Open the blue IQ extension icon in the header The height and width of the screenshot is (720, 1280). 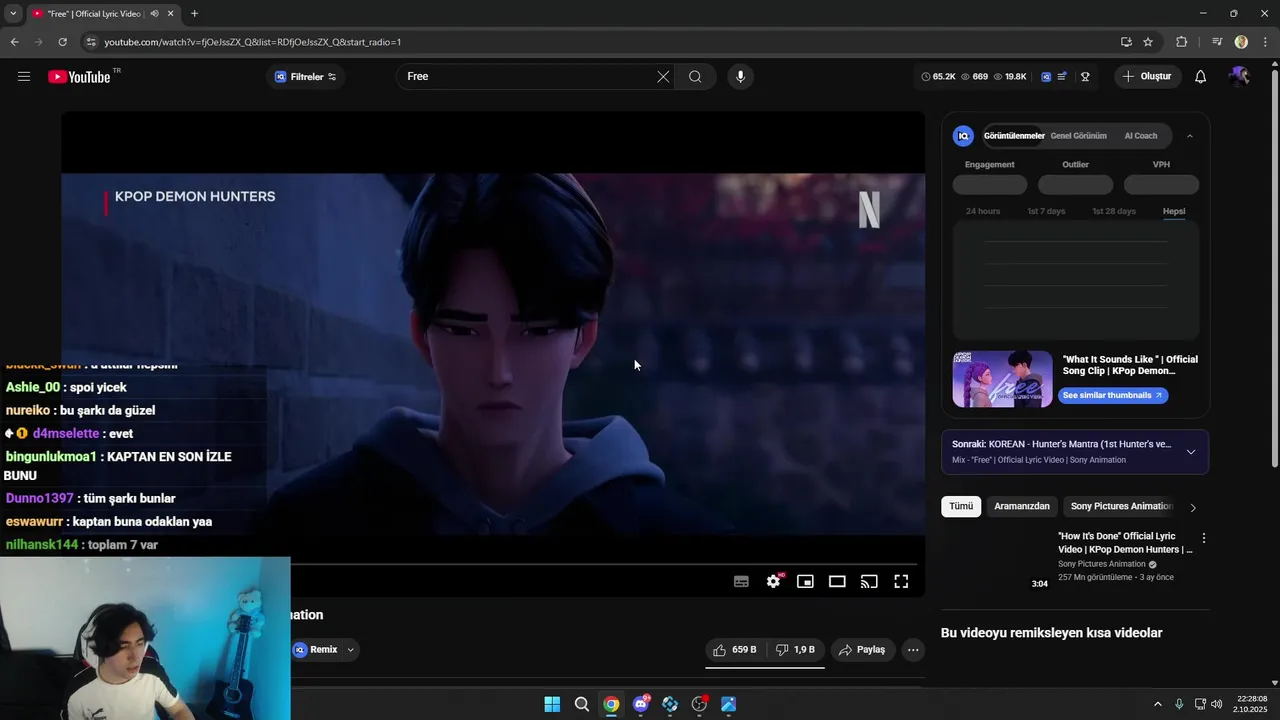1046,77
